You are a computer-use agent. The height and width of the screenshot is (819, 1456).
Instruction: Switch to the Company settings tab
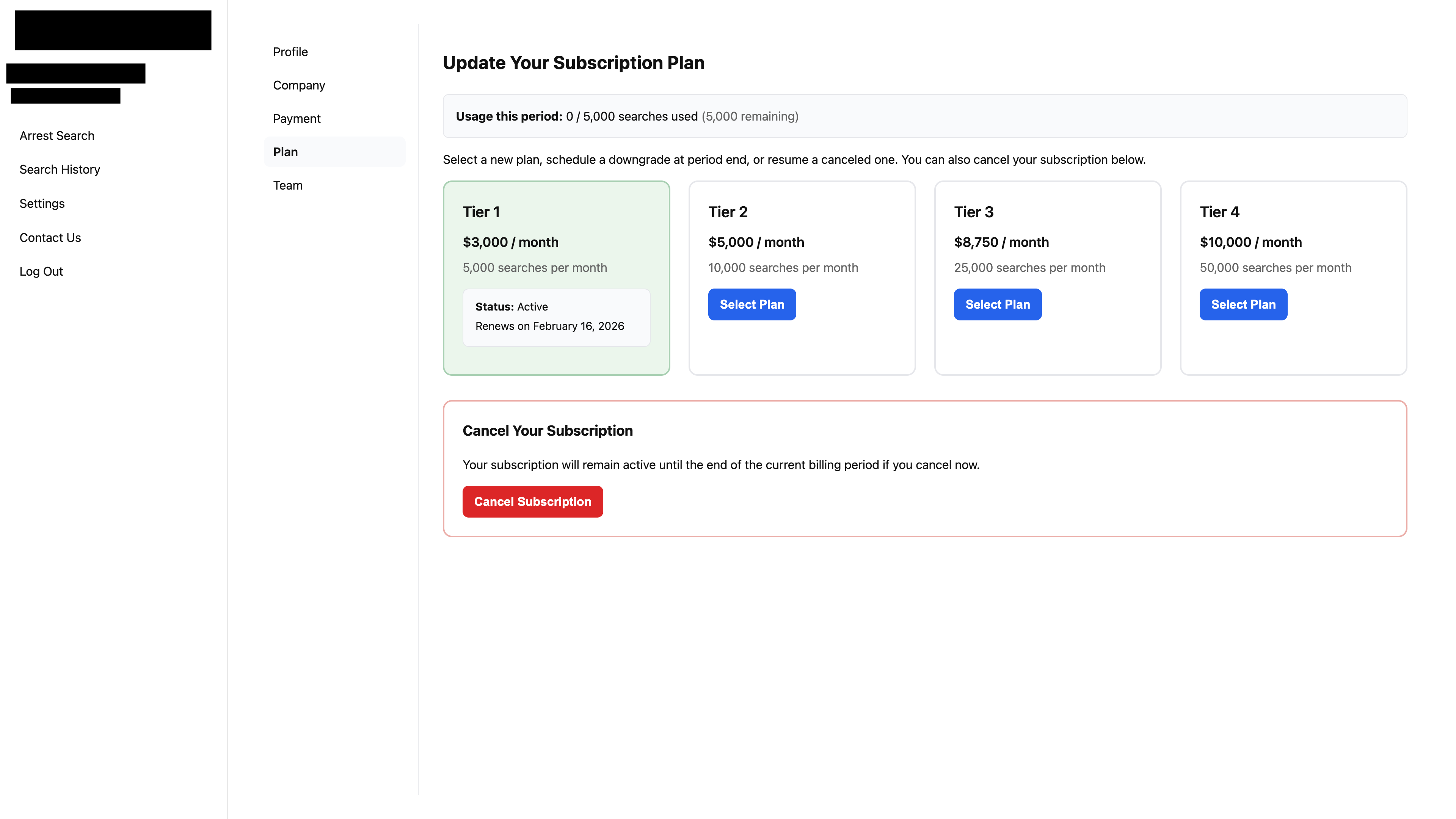click(298, 85)
